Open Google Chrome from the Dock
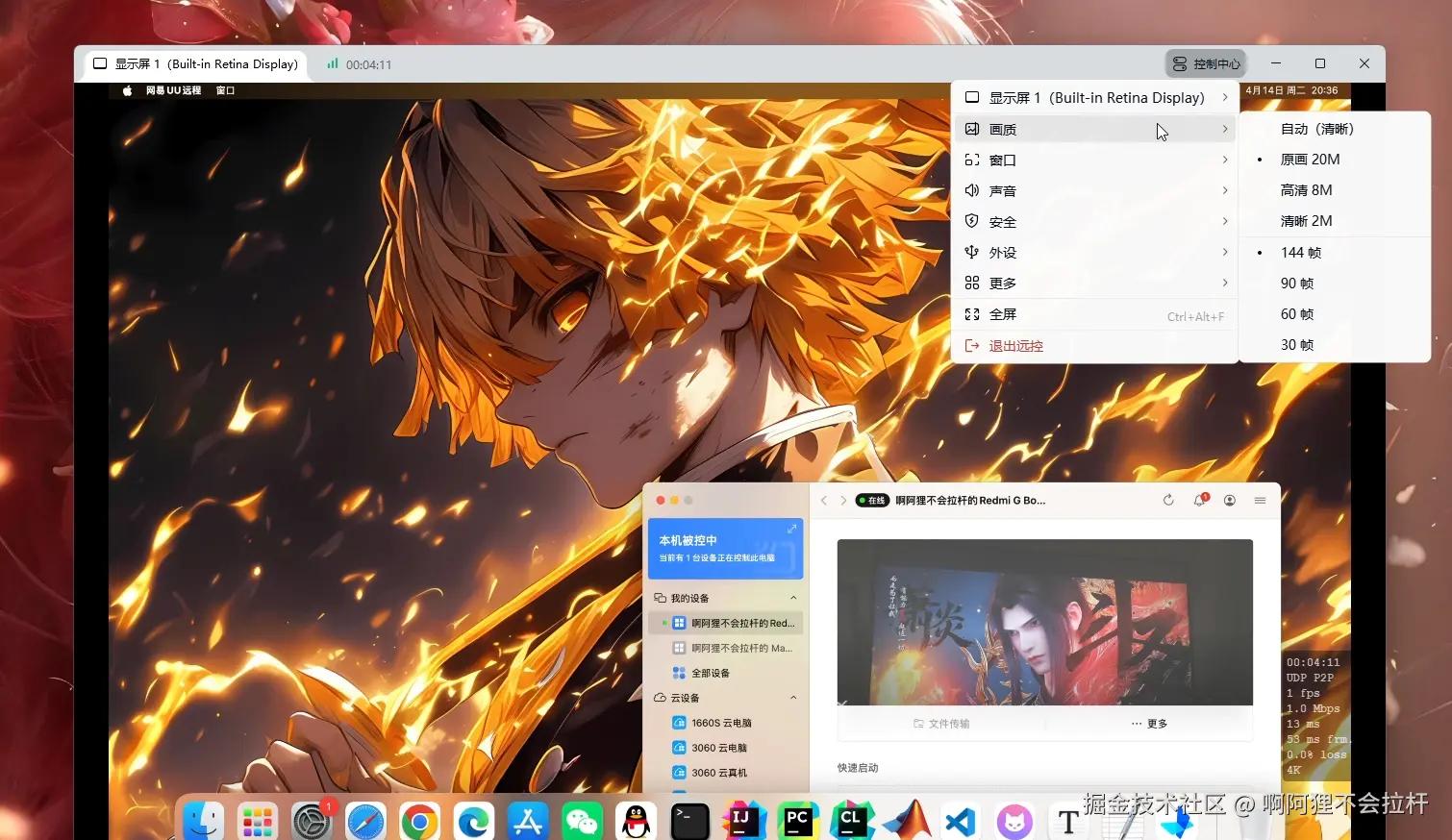Screen dimensions: 1452x840 click(x=419, y=822)
